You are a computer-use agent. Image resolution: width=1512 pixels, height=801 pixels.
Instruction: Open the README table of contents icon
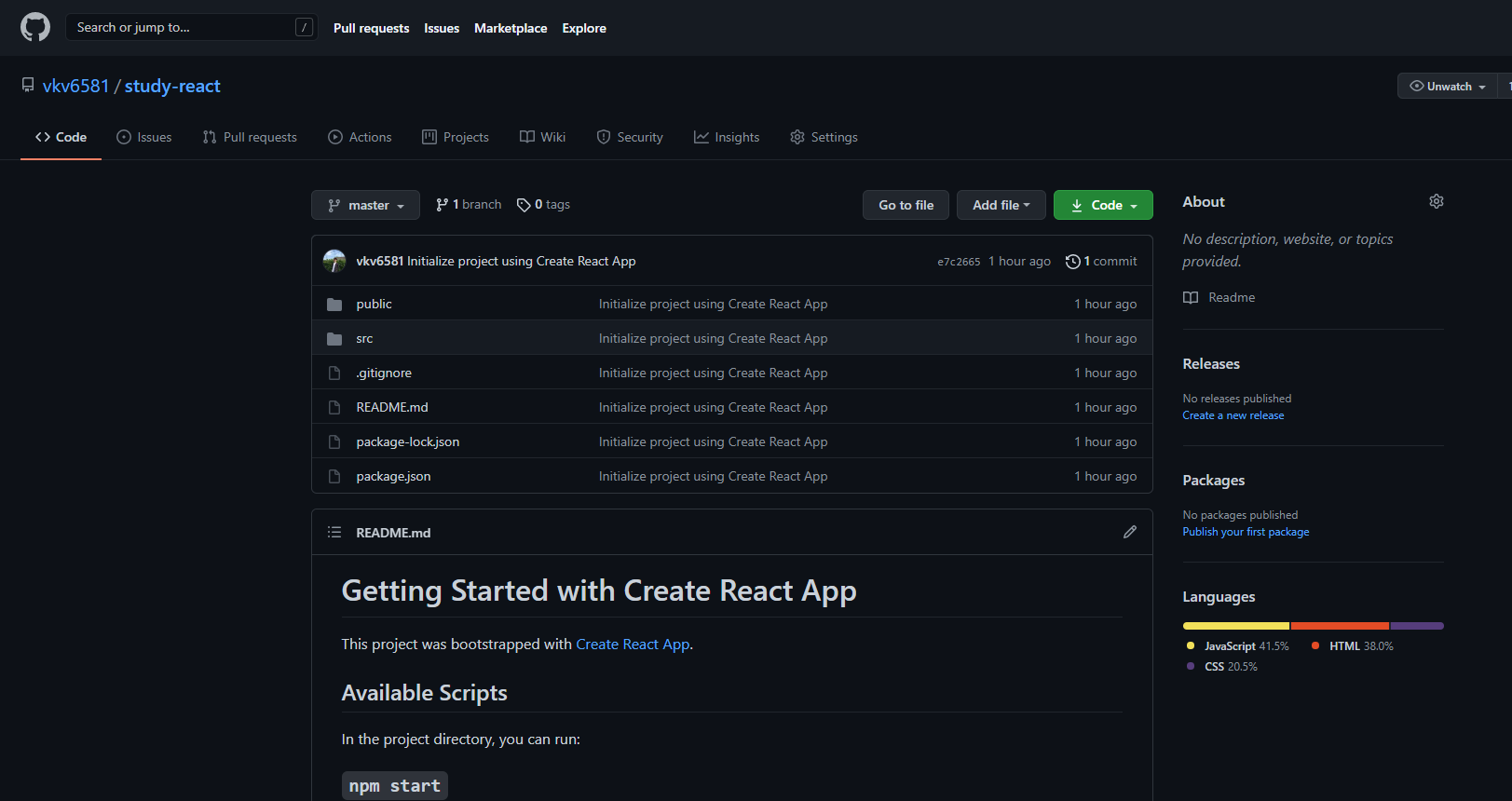[x=334, y=532]
